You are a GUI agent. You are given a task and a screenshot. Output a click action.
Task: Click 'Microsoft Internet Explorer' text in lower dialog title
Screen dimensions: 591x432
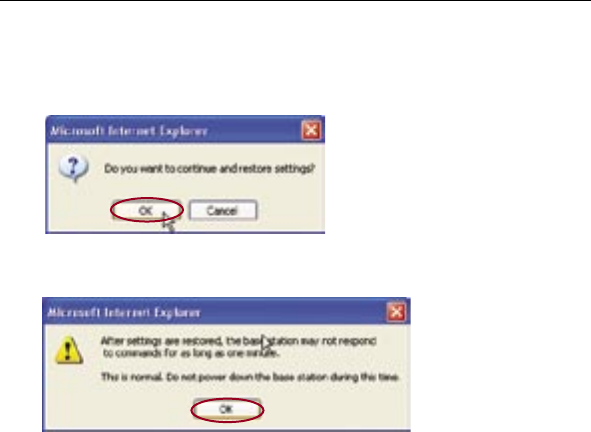[x=124, y=313]
